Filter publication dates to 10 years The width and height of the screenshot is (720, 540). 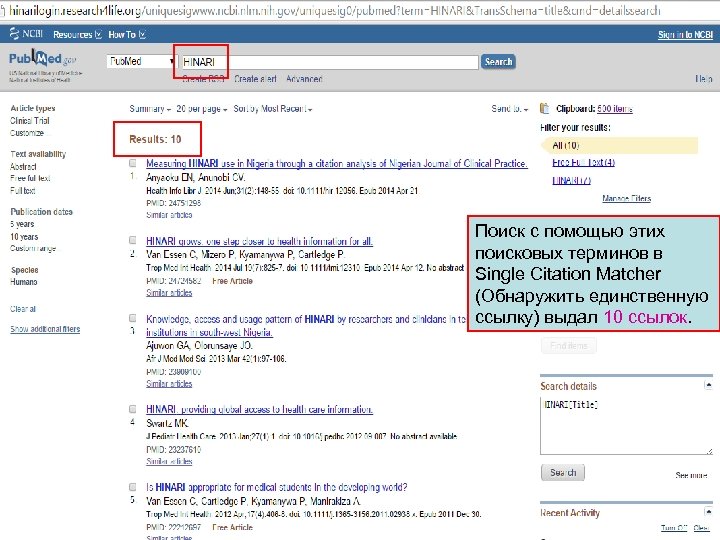coord(24,236)
